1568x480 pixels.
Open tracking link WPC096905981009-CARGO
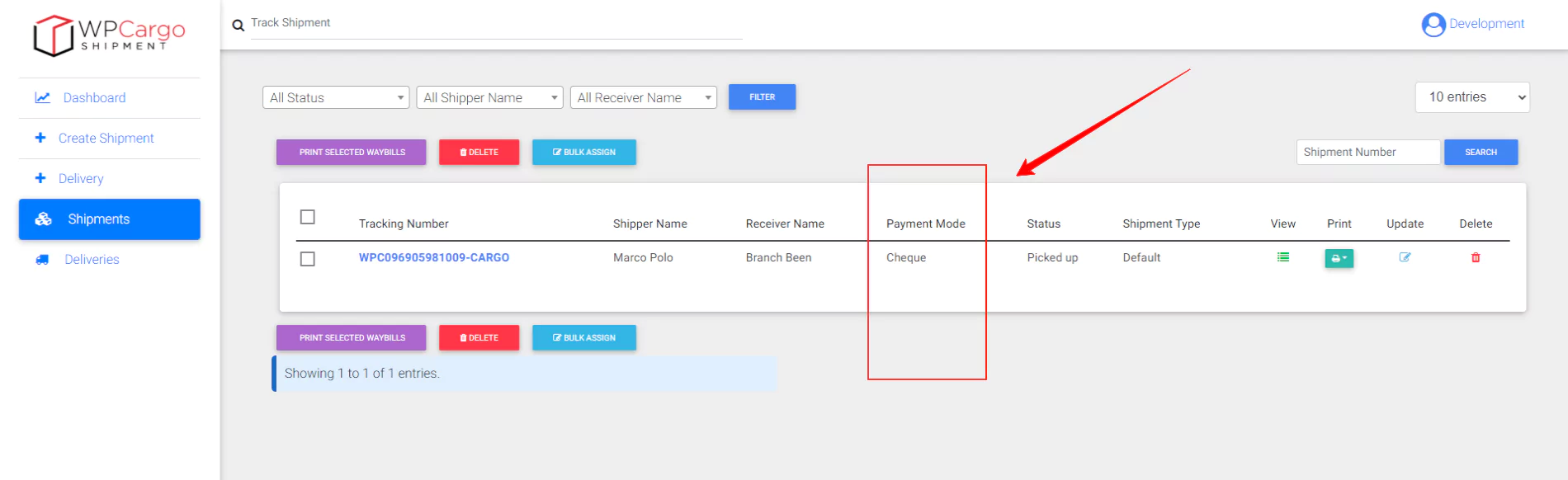[434, 257]
